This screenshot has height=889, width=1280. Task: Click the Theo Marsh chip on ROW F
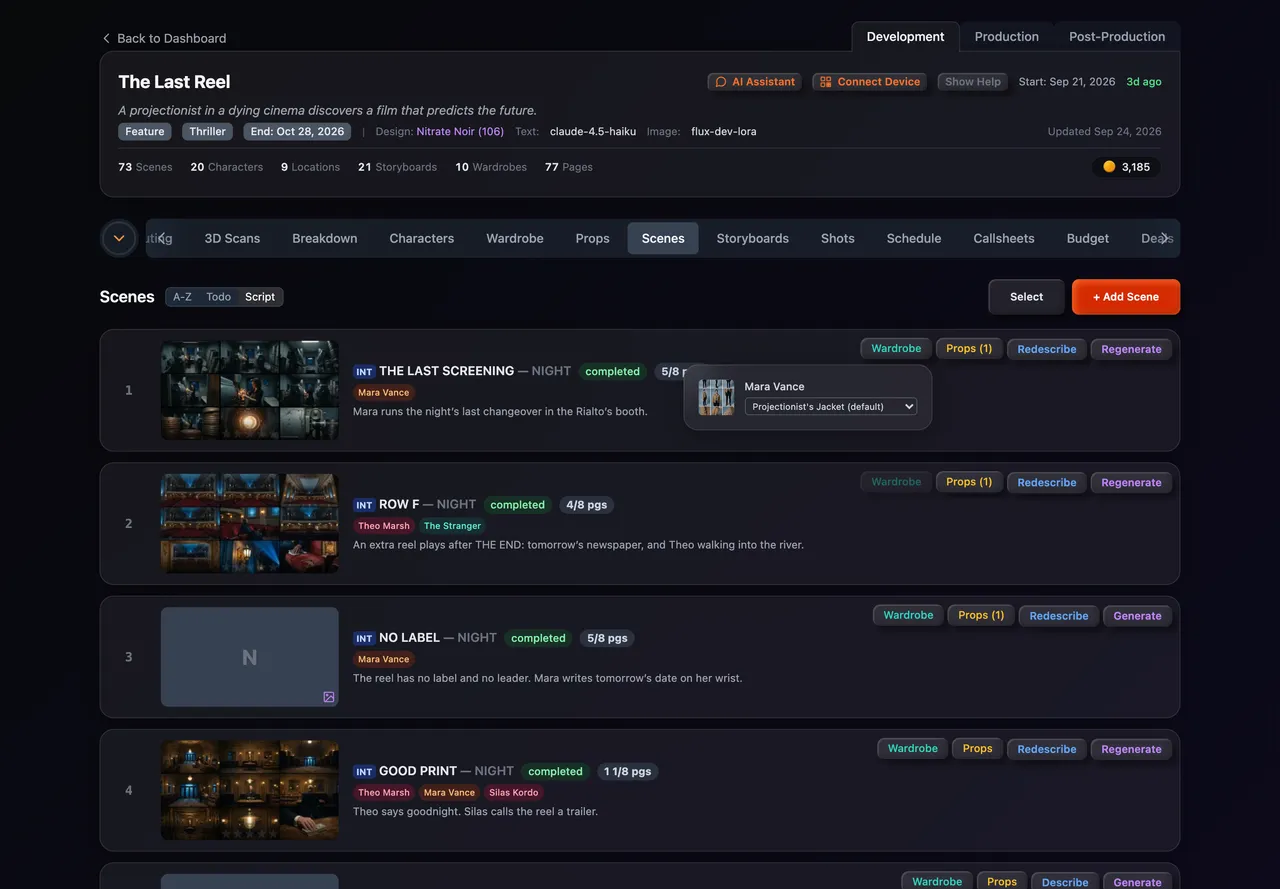[384, 526]
